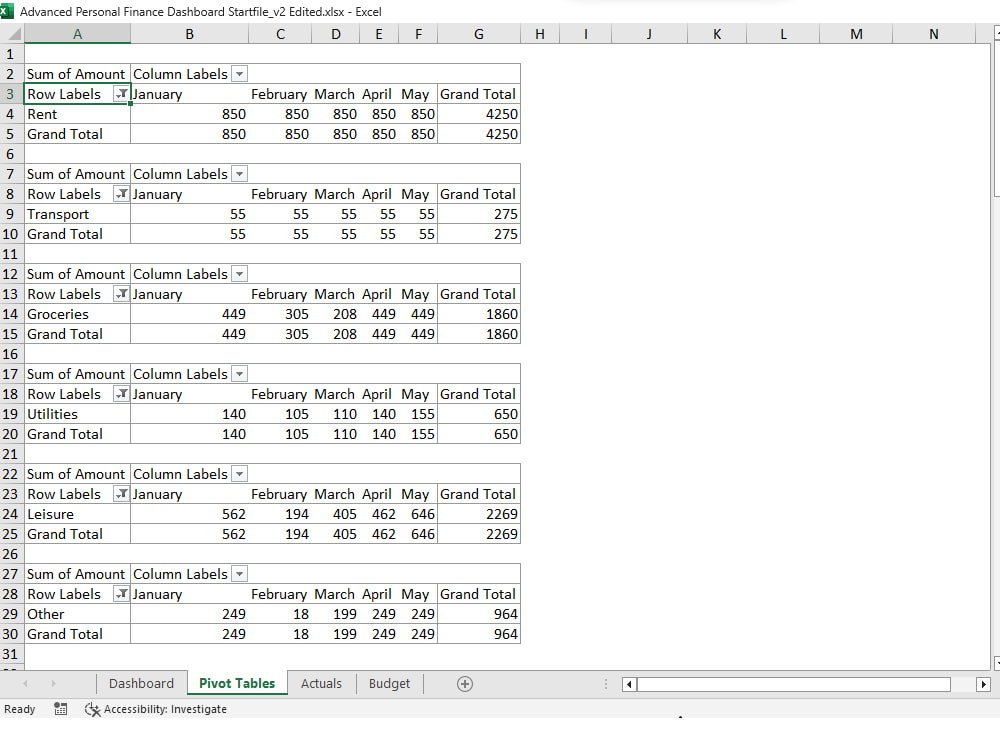This screenshot has height=750, width=1000.
Task: Open the Row Labels filter on the Transport pivot
Action: click(x=121, y=193)
